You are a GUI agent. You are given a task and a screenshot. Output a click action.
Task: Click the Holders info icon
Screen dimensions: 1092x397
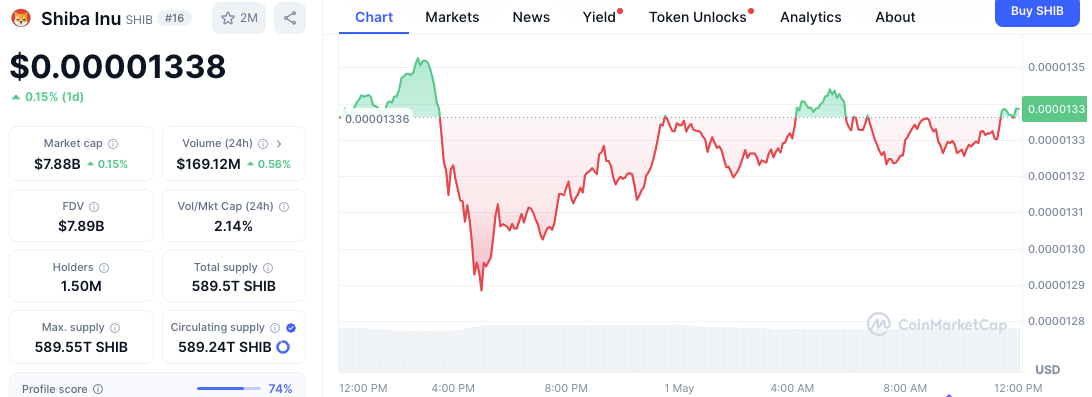point(104,267)
